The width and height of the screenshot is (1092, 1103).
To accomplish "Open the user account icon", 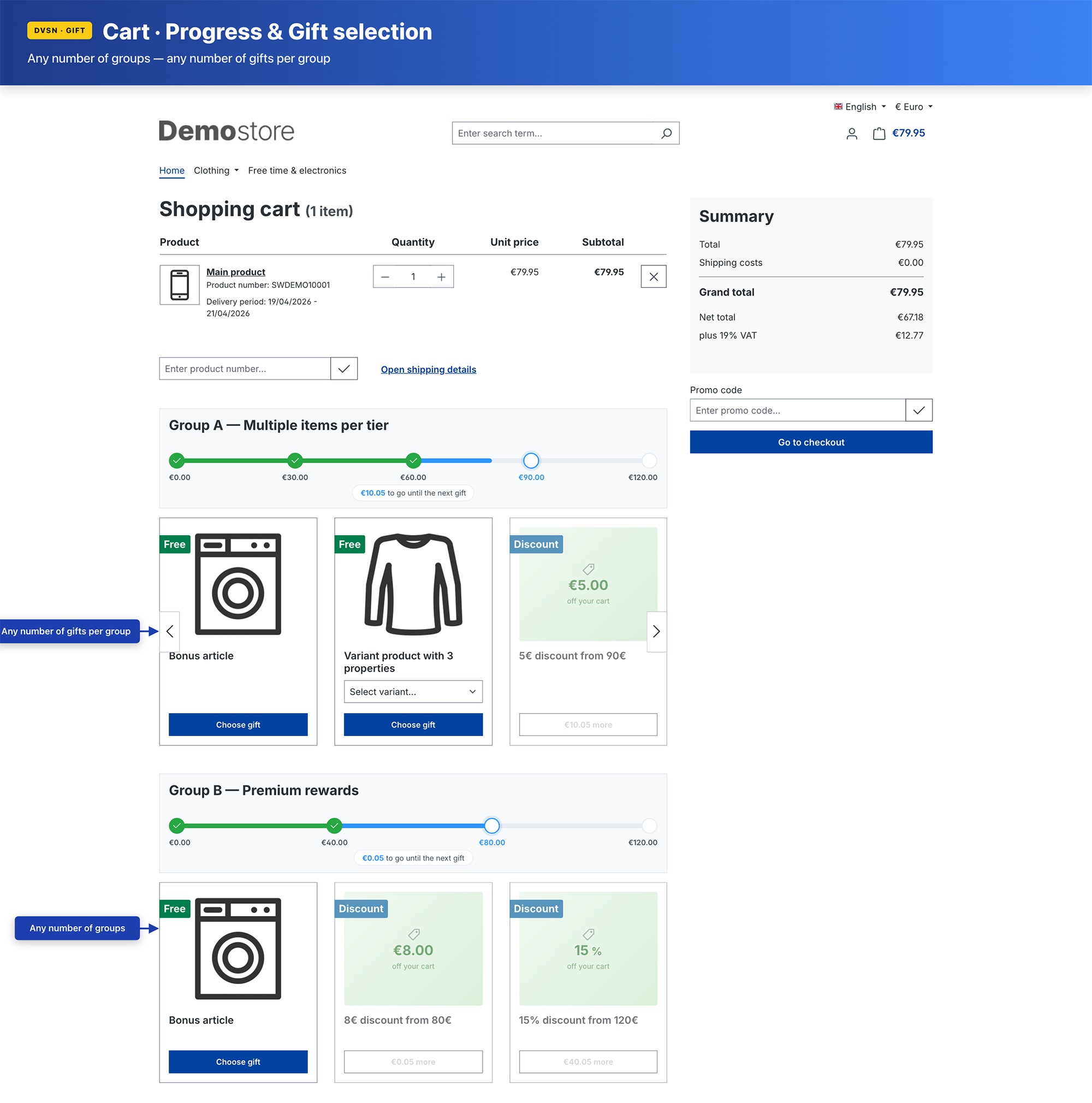I will click(x=851, y=134).
